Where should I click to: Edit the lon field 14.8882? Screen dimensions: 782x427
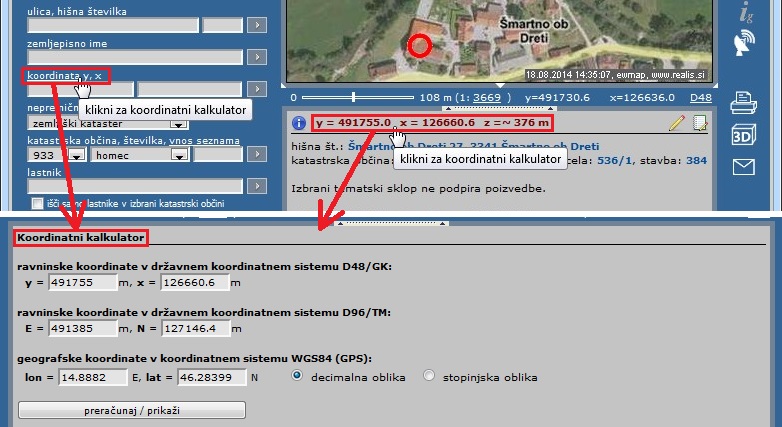93,377
